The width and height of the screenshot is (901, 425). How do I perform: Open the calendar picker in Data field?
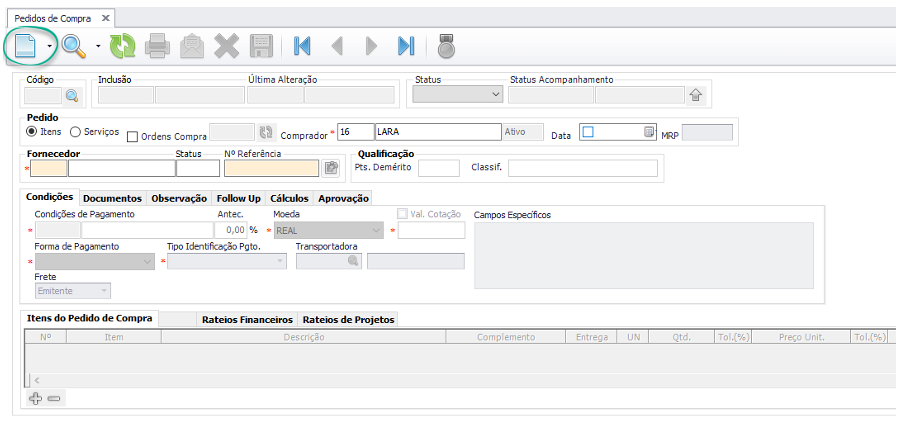[648, 132]
